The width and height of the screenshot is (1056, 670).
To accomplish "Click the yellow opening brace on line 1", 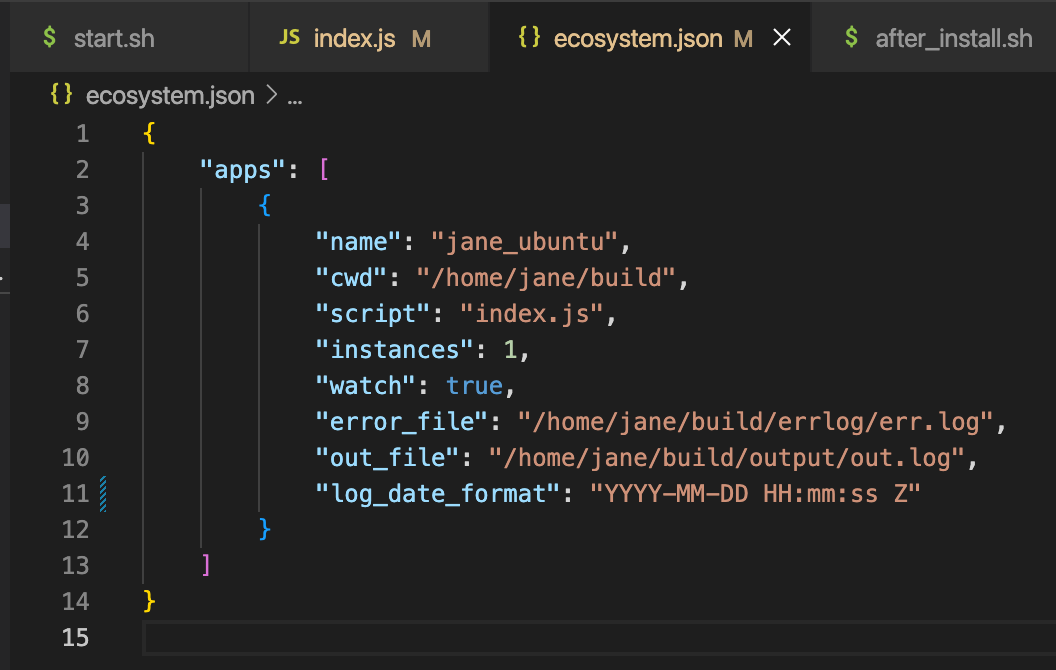I will 149,133.
